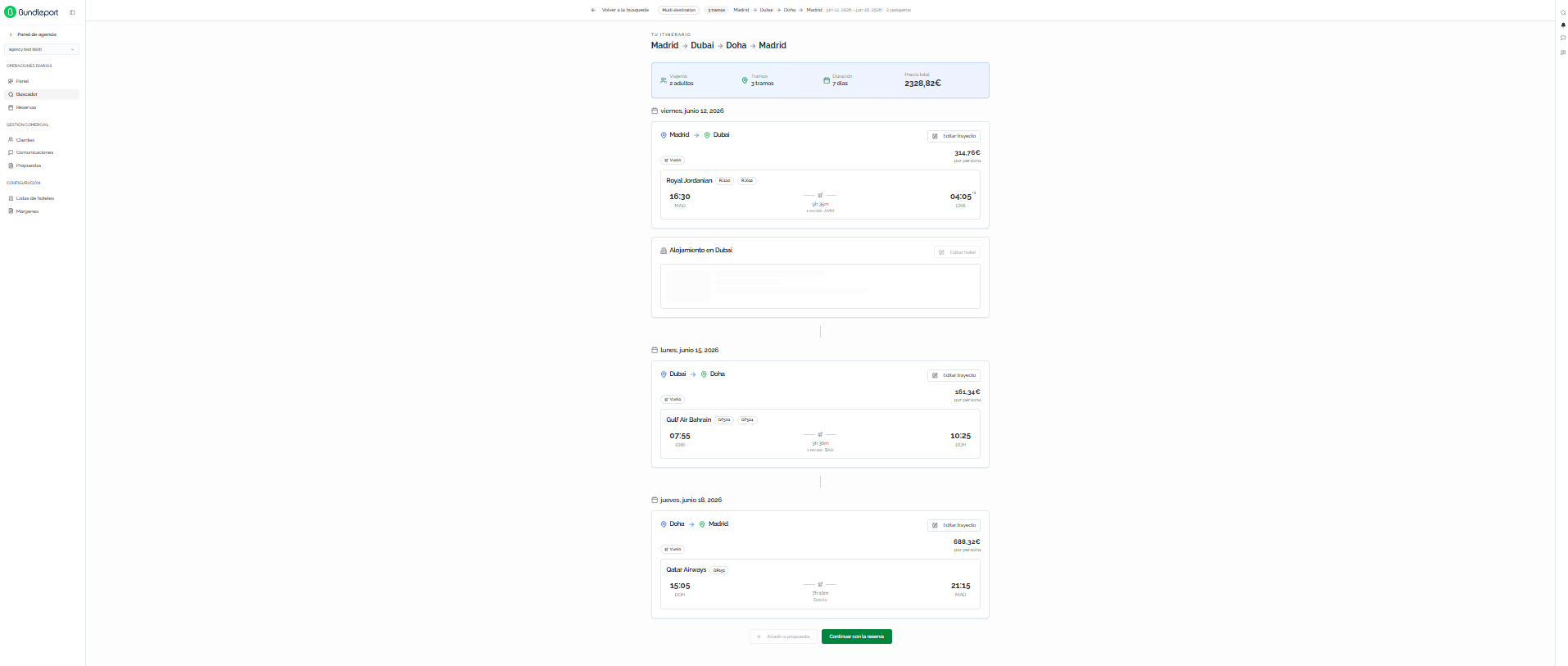The width and height of the screenshot is (1568, 666).
Task: Click the calendar icon next to viernes, junio 12
Action: pos(655,111)
